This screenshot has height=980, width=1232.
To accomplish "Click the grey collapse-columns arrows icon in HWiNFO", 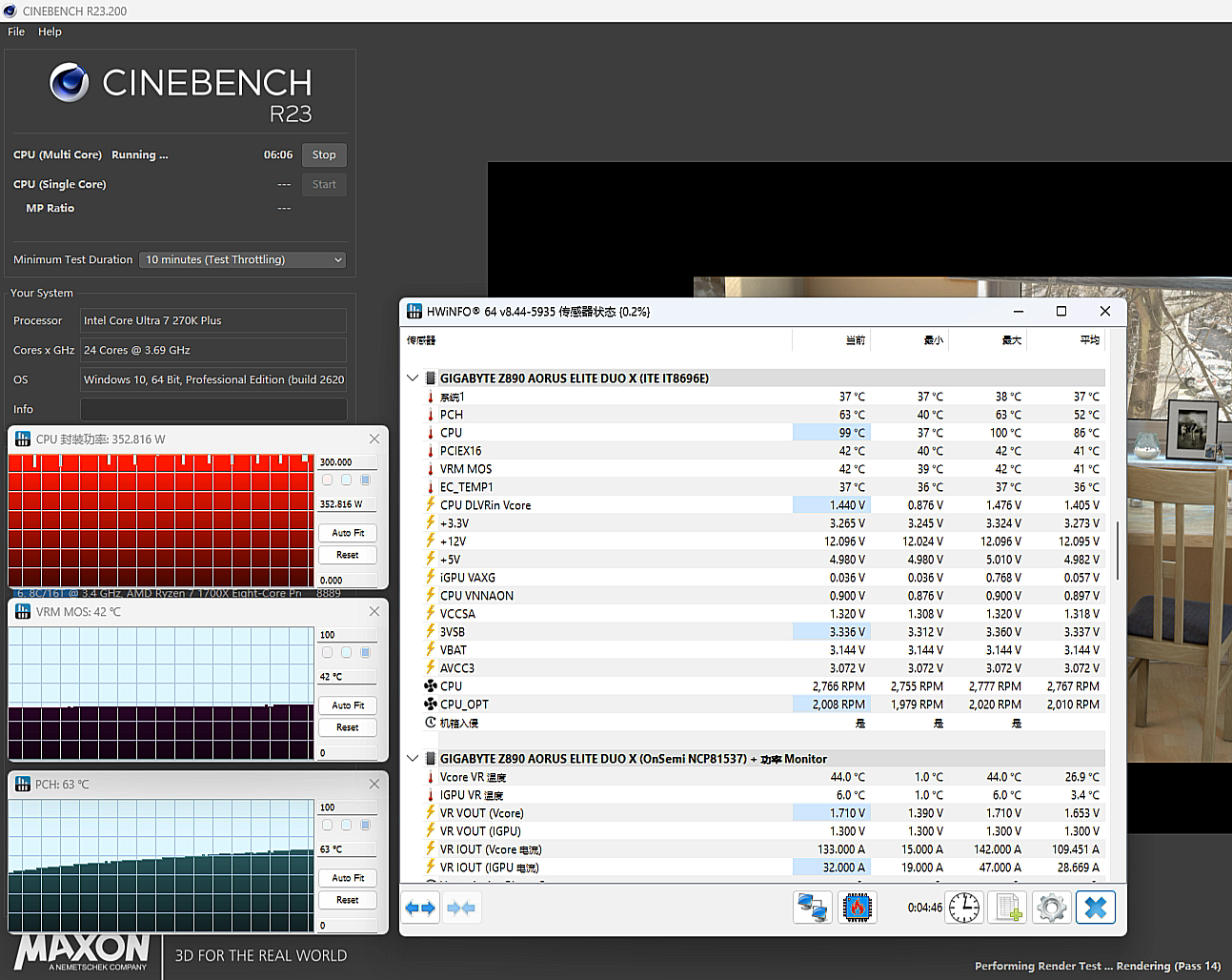I will coord(461,908).
